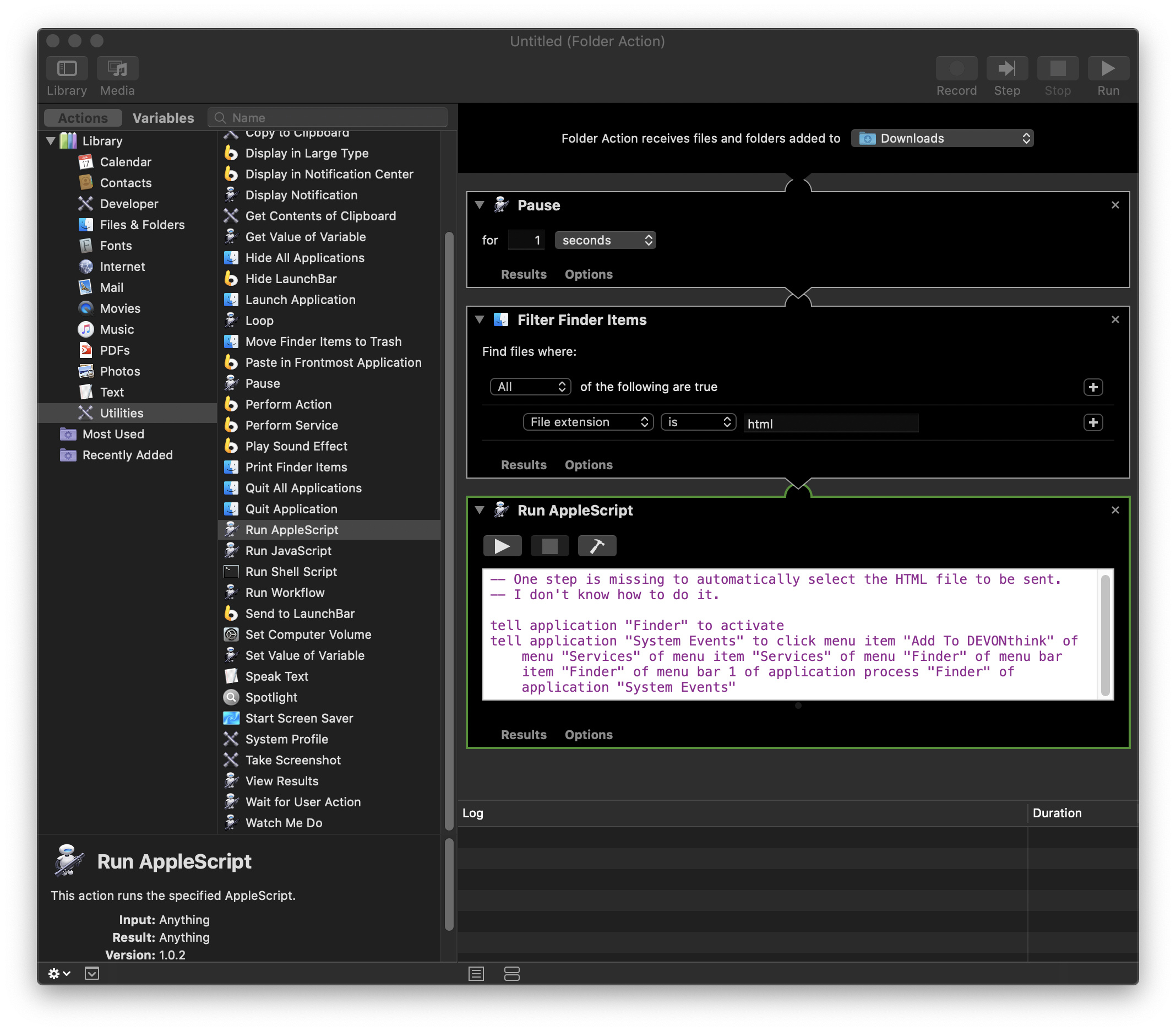The width and height of the screenshot is (1176, 1031).
Task: Switch to the Variables tab
Action: pyautogui.click(x=164, y=117)
